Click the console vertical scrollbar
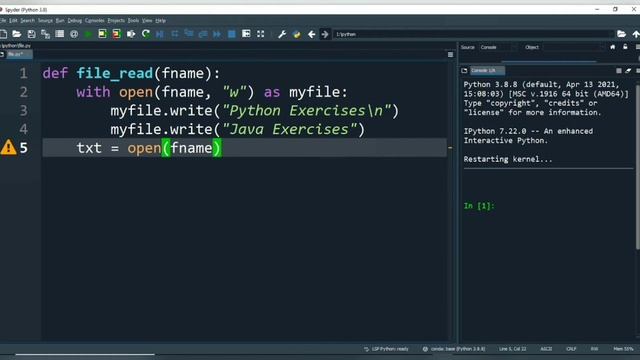 pos(638,167)
